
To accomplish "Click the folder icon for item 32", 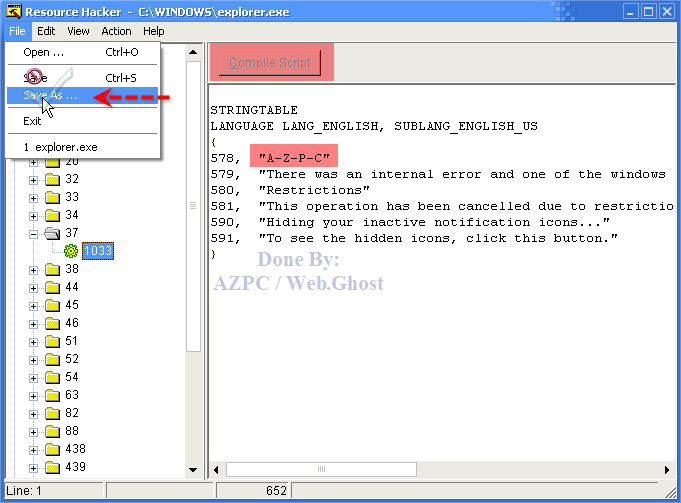I will [x=52, y=179].
